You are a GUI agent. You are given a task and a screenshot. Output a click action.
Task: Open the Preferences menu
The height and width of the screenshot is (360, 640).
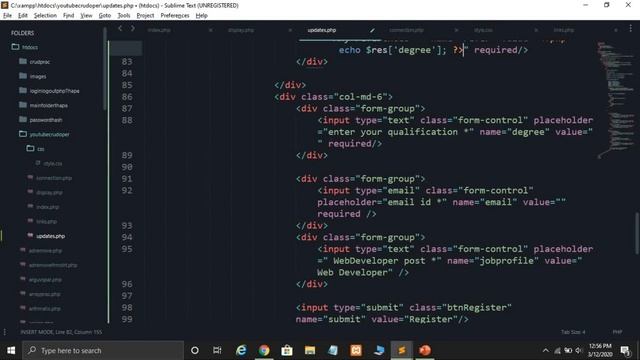click(175, 16)
